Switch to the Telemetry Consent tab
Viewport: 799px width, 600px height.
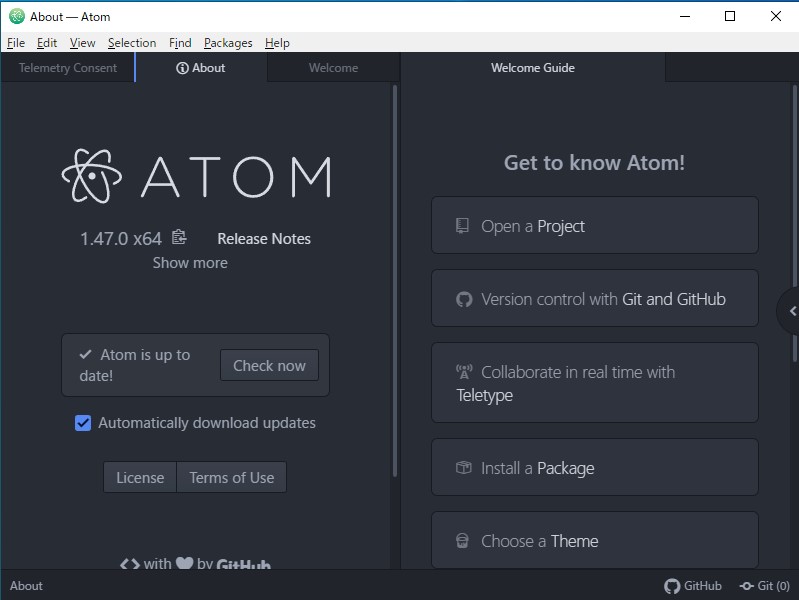[68, 68]
